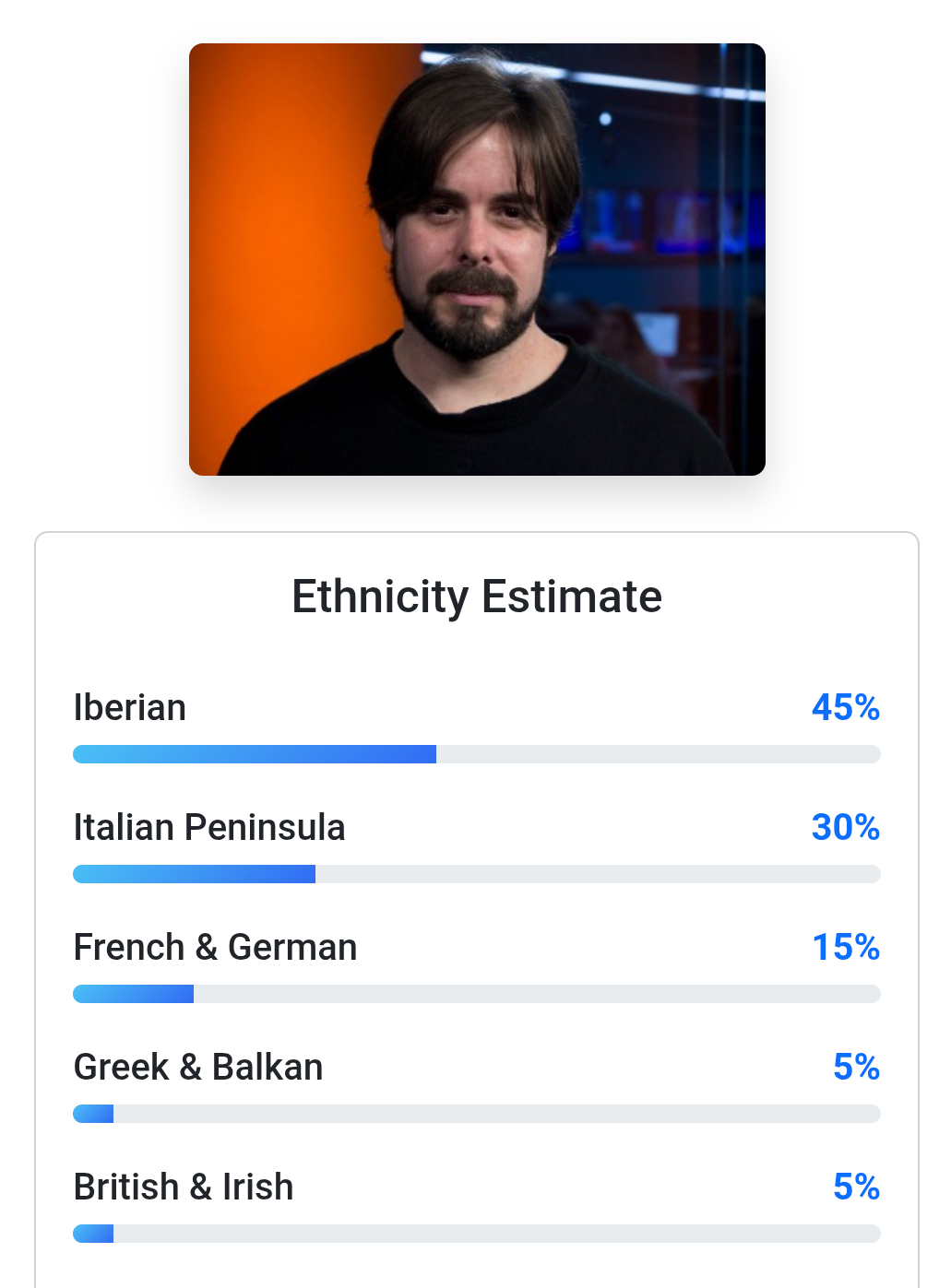This screenshot has height=1288, width=951.
Task: Select the British & Irish label
Action: tap(184, 1188)
